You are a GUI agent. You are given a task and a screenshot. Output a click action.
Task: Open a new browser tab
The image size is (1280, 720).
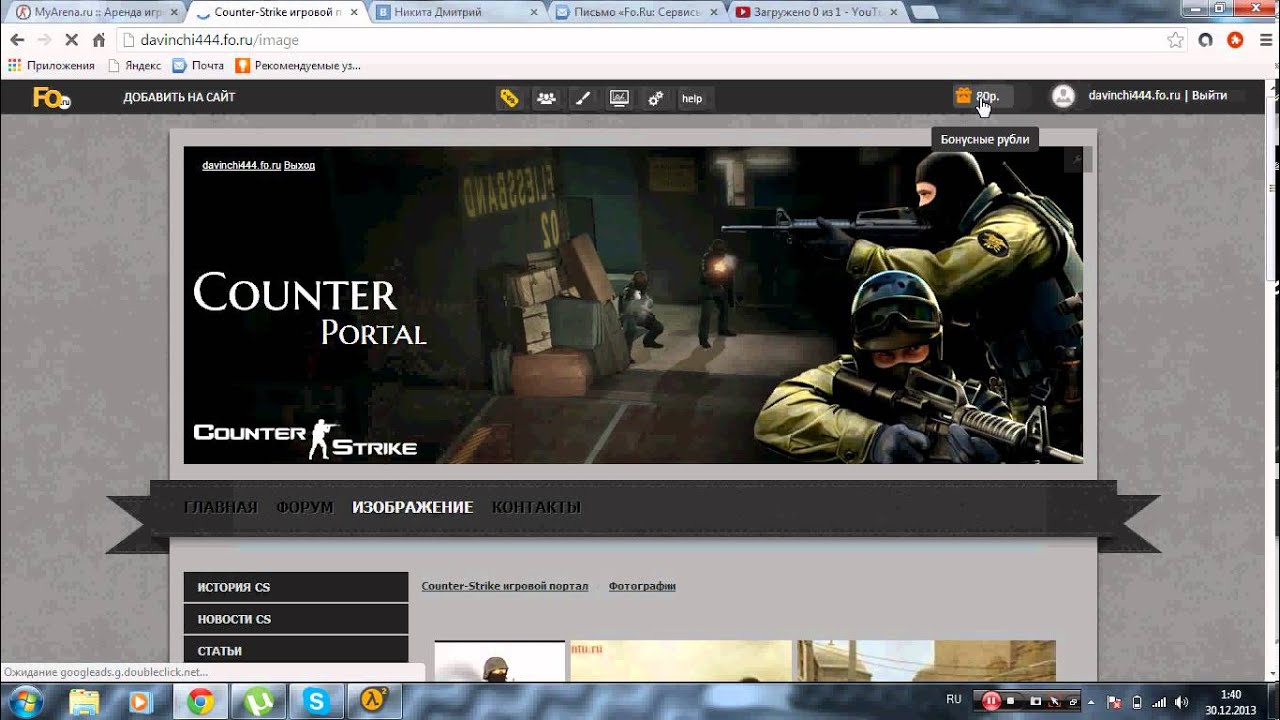tap(925, 12)
